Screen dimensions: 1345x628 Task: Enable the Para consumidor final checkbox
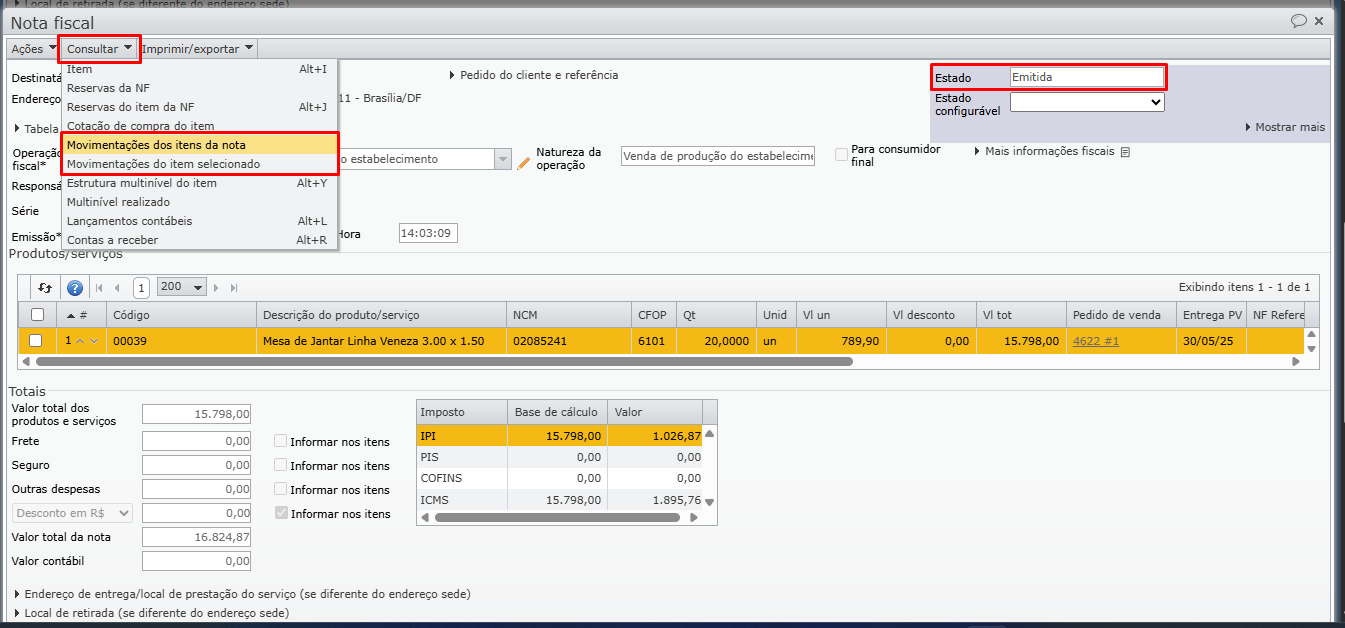pos(841,155)
